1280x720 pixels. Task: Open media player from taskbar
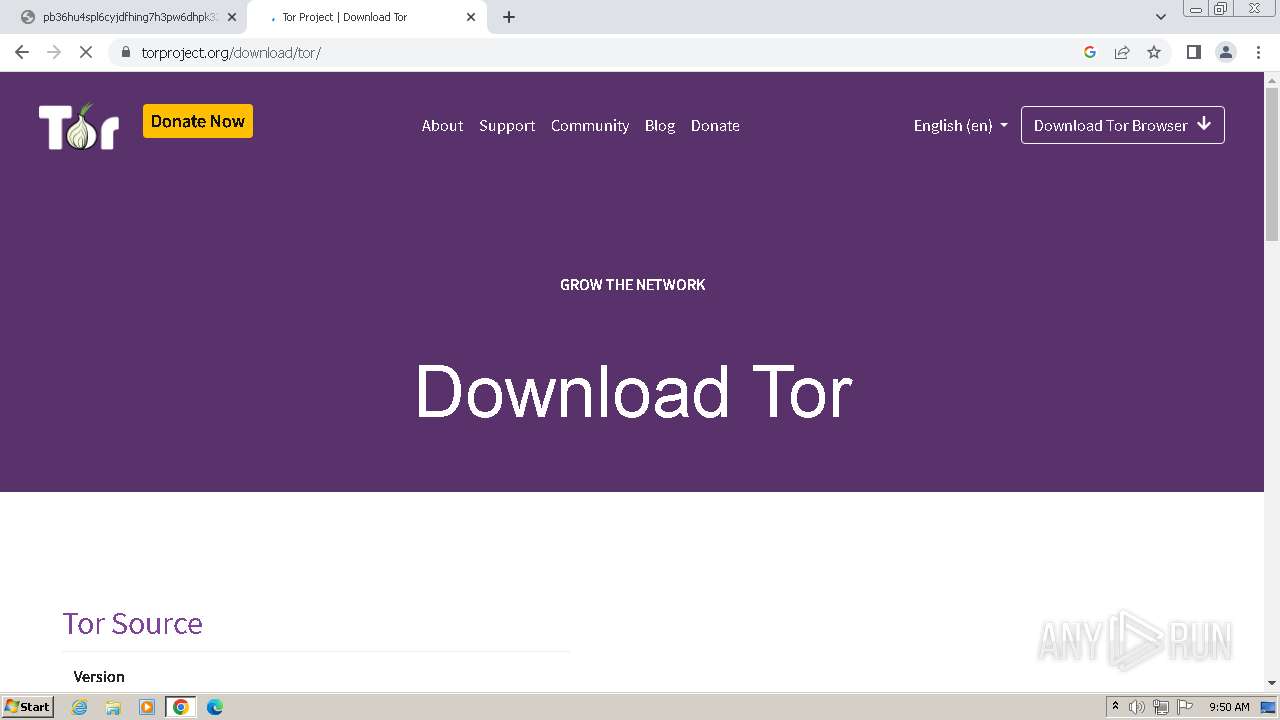tap(147, 707)
